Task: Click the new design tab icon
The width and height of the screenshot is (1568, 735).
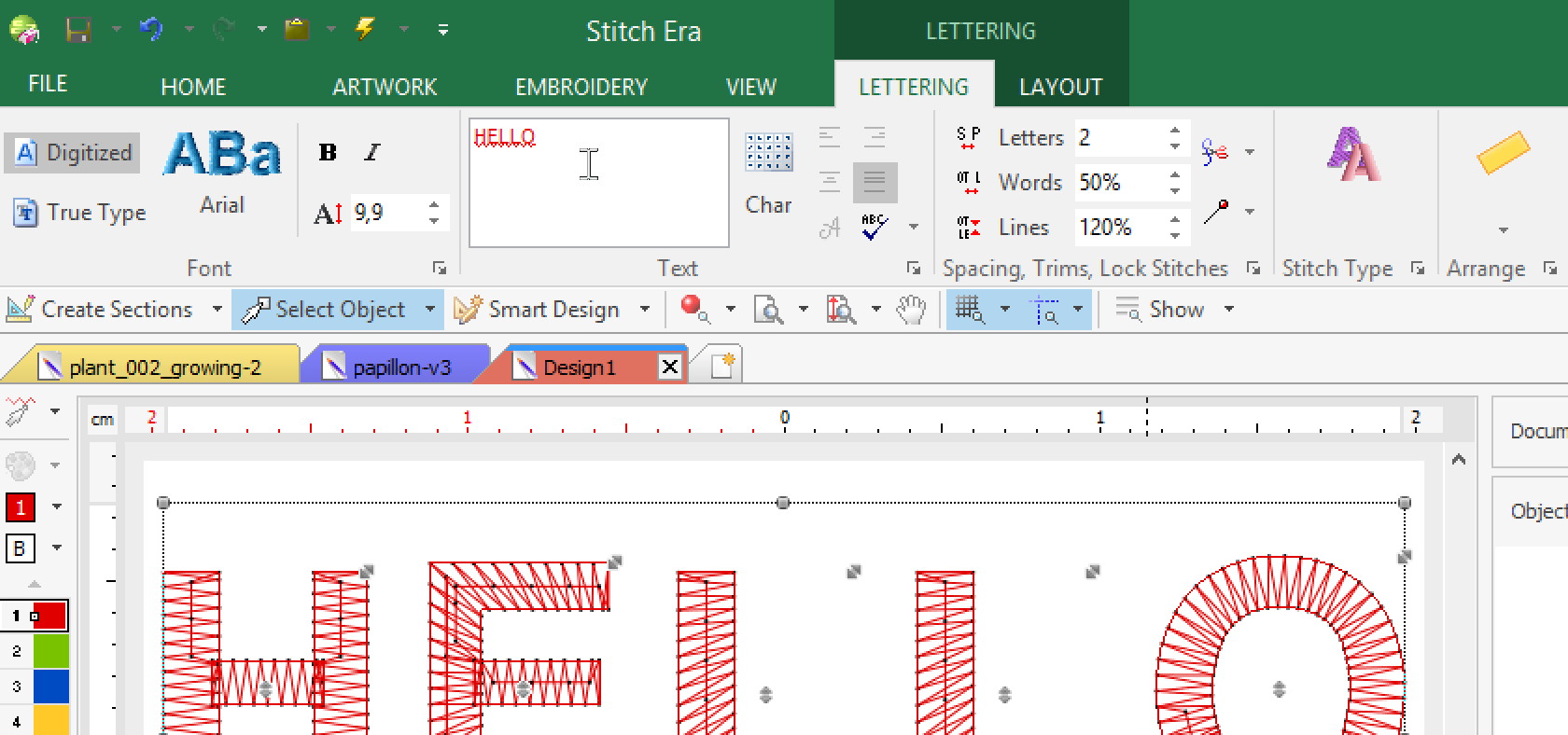Action: coord(722,366)
